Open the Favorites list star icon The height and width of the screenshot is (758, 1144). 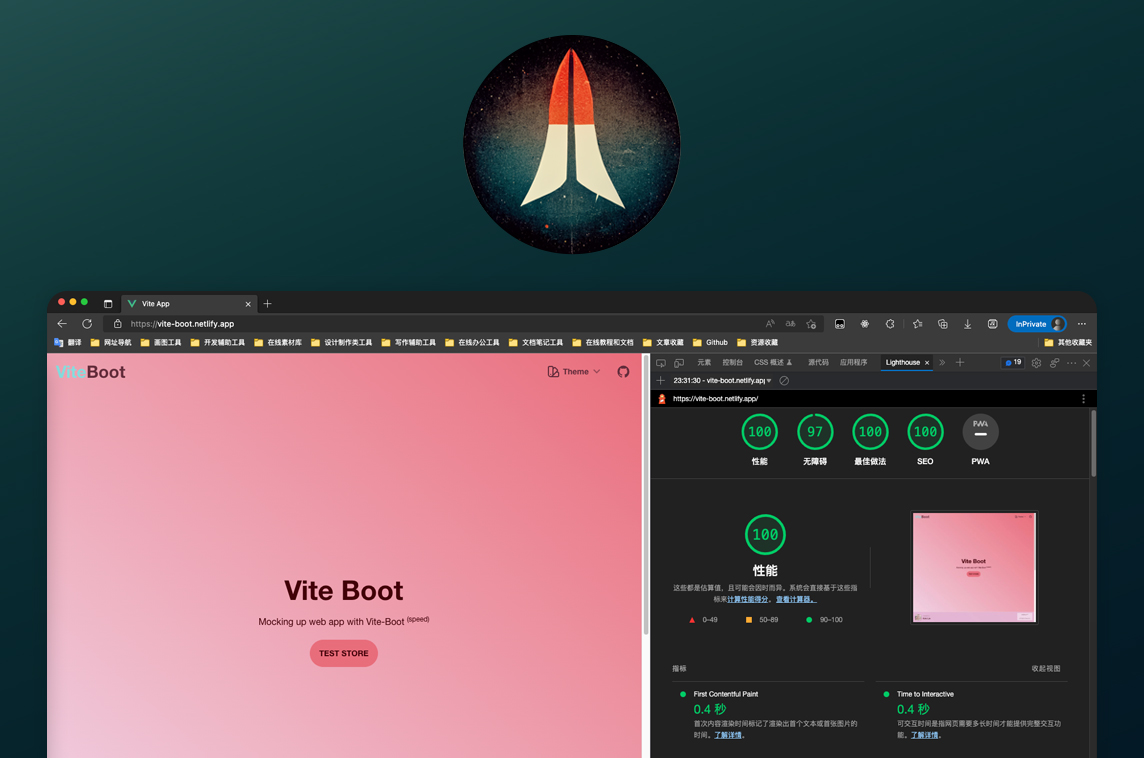(x=918, y=324)
